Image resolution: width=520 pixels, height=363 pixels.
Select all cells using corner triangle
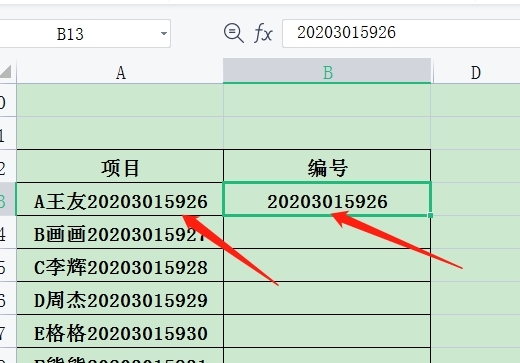coord(6,71)
